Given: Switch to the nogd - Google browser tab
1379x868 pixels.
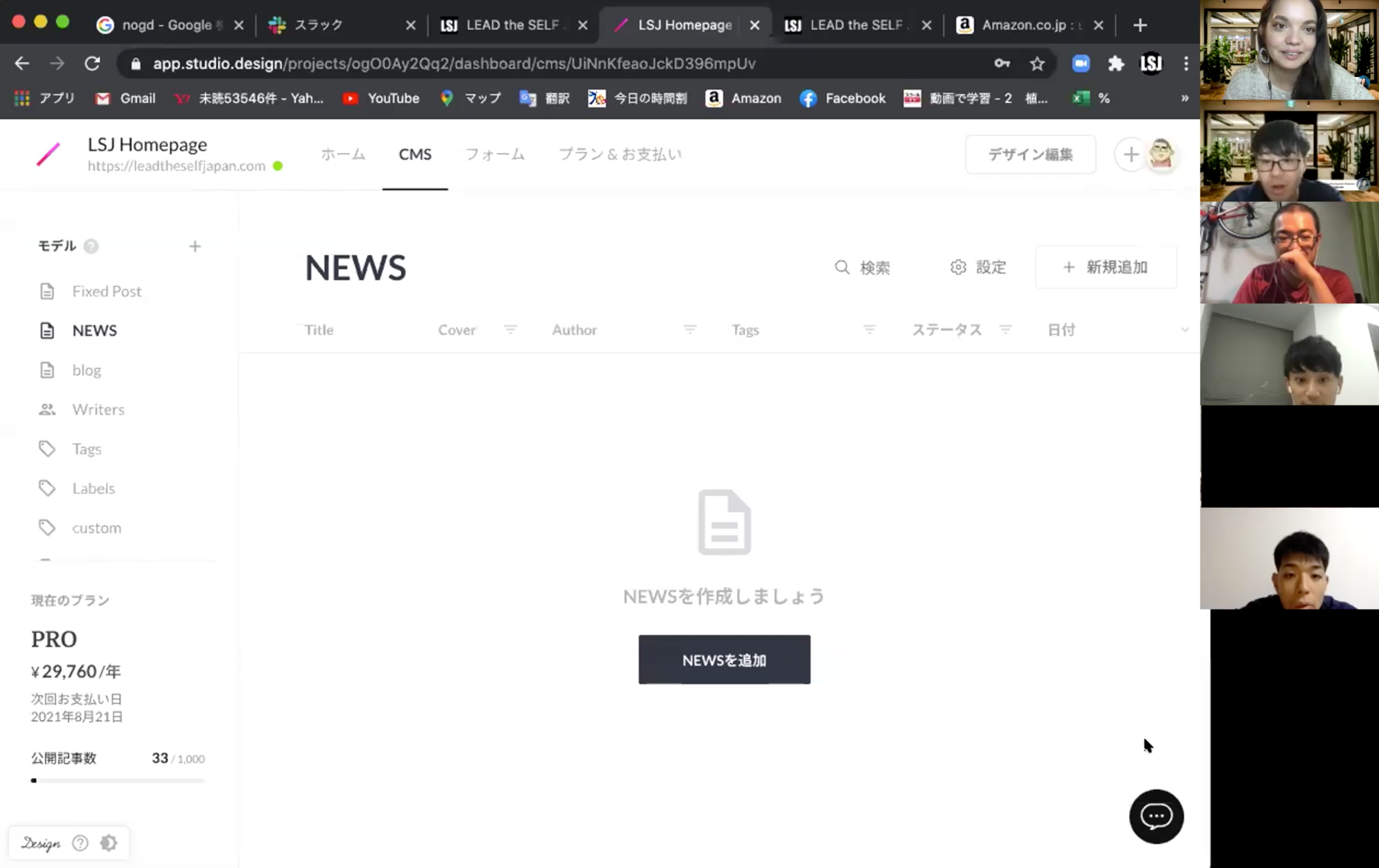Looking at the screenshot, I should pyautogui.click(x=170, y=25).
